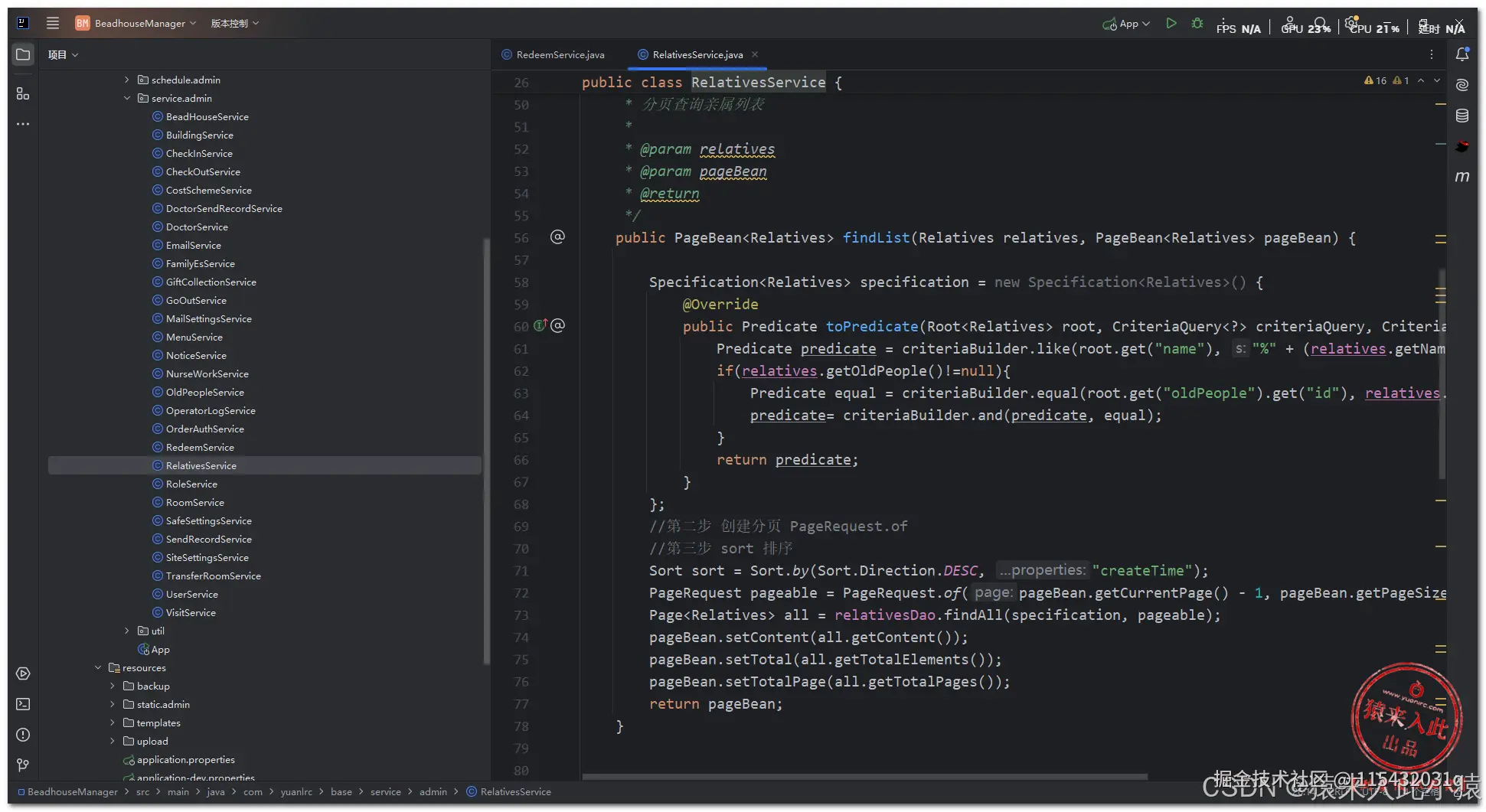Click the "createTime" string literal
This screenshot has width=1486, height=812.
click(x=1142, y=571)
